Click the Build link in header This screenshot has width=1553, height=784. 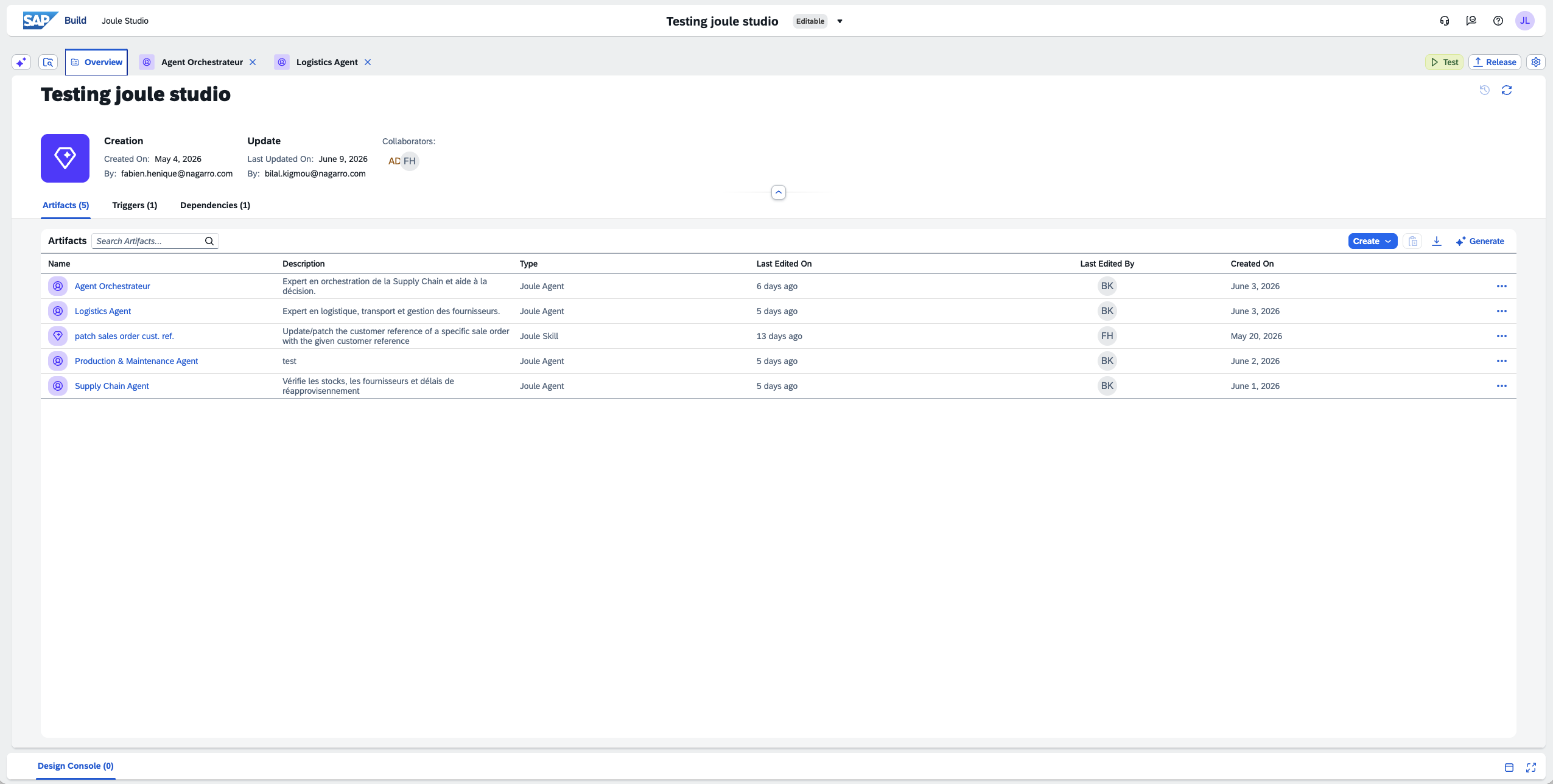coord(75,20)
